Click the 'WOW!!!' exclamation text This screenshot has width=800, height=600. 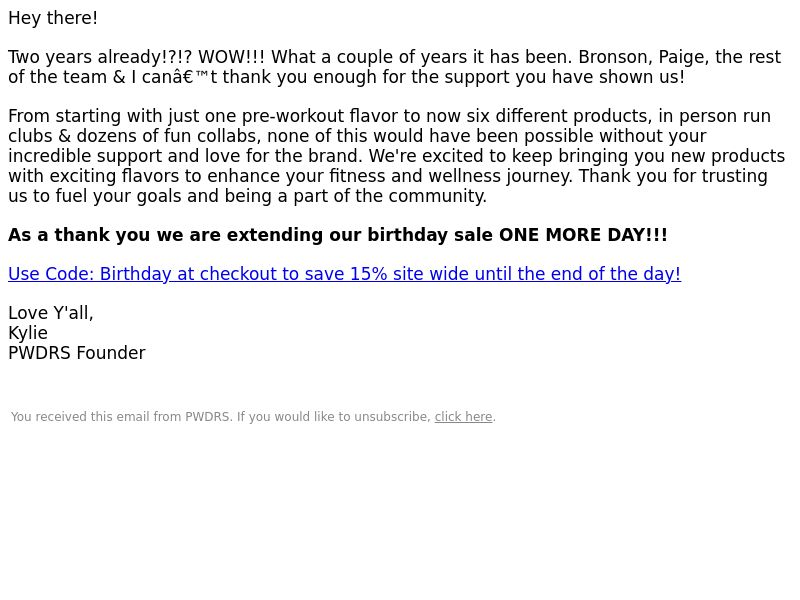tap(232, 57)
